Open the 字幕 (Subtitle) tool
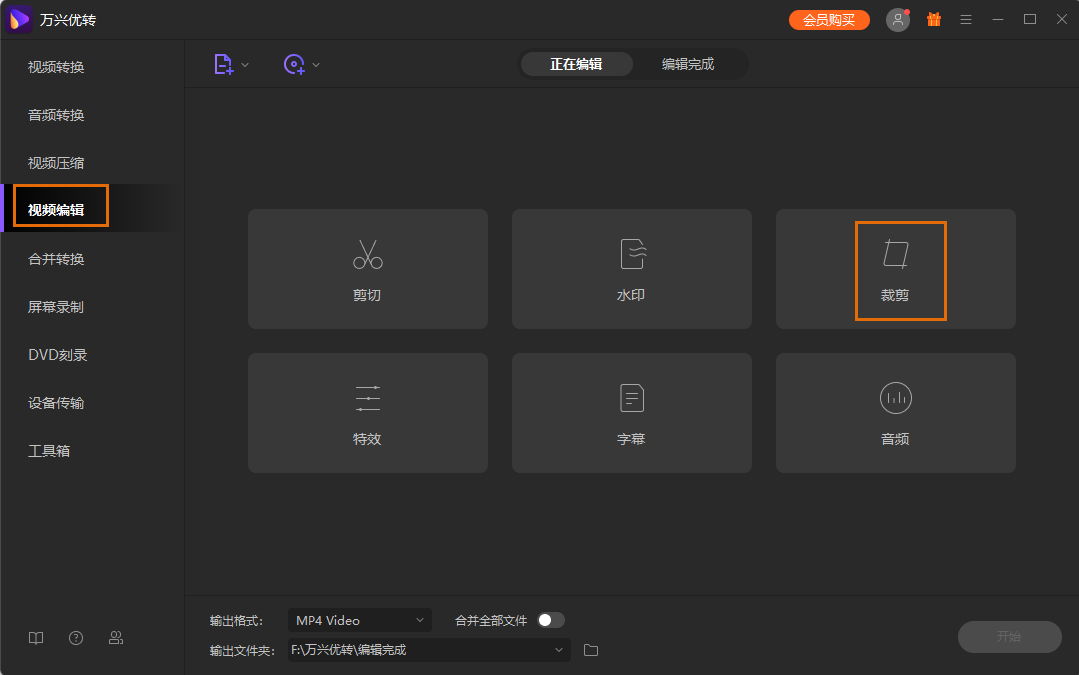The image size is (1079, 675). pyautogui.click(x=631, y=412)
